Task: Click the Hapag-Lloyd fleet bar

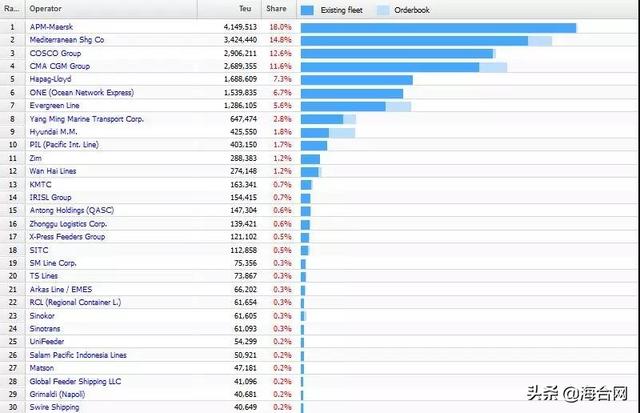Action: pyautogui.click(x=357, y=80)
